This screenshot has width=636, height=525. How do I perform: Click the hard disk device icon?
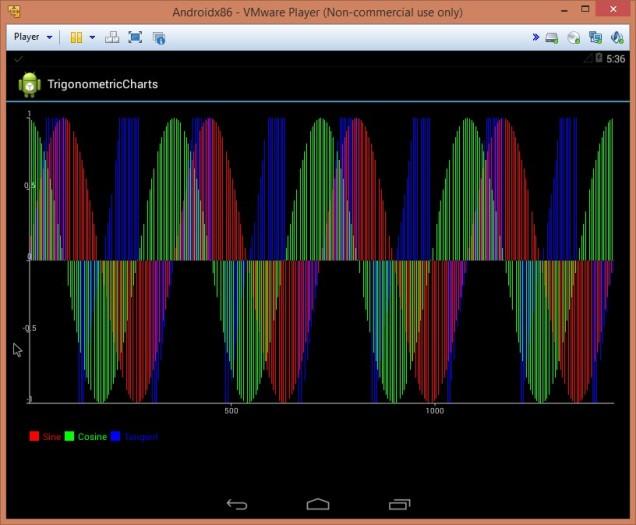[553, 37]
